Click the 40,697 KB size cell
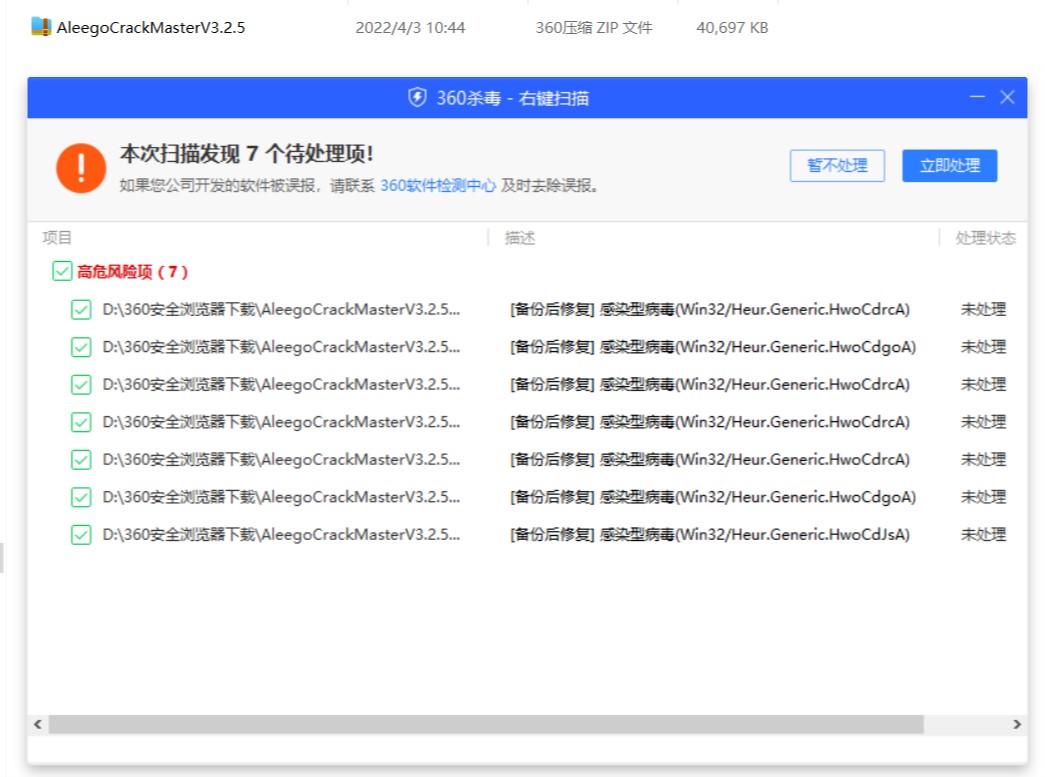 [732, 27]
